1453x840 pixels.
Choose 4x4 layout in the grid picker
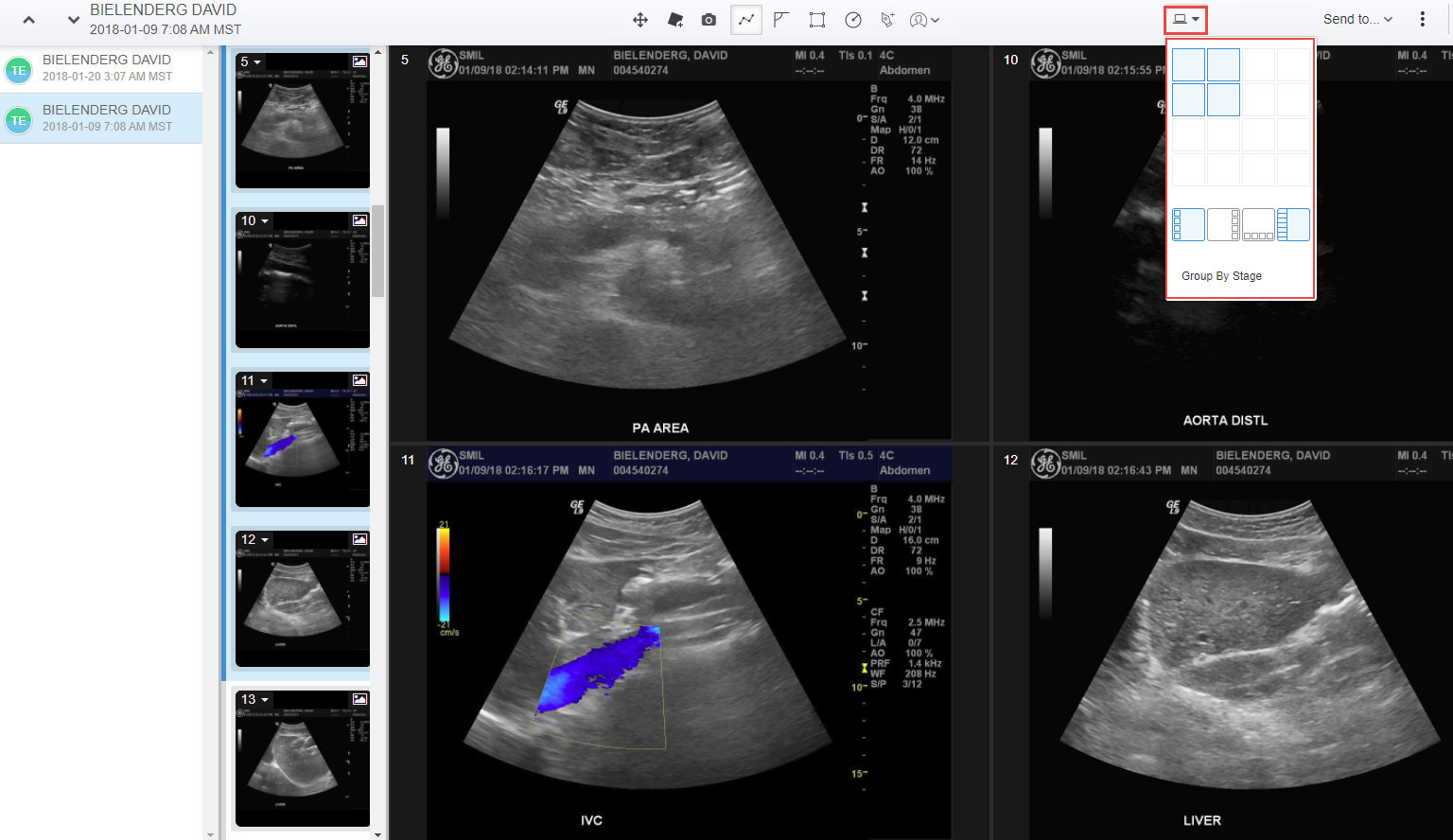click(1293, 170)
